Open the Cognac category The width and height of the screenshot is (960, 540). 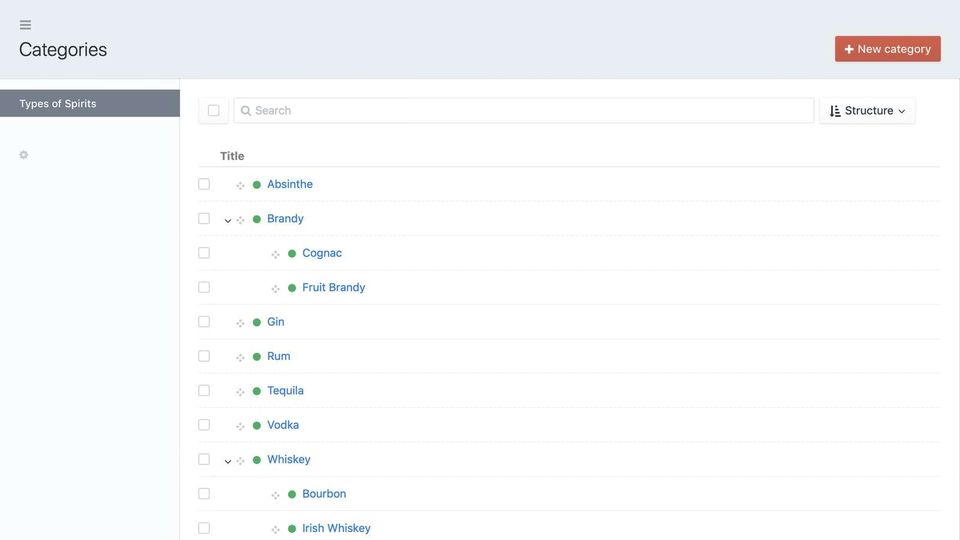click(x=322, y=253)
